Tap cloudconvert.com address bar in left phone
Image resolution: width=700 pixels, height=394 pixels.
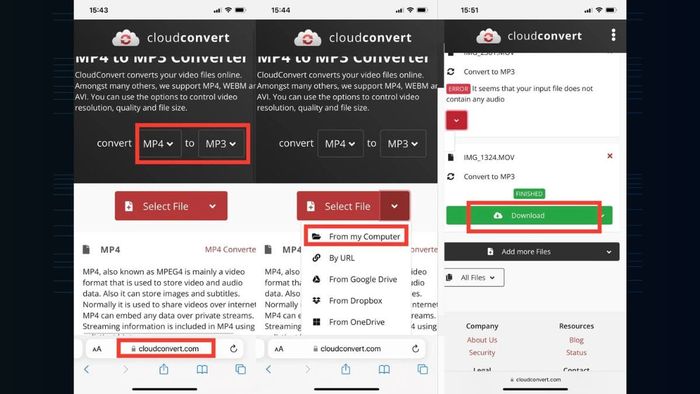click(x=166, y=348)
